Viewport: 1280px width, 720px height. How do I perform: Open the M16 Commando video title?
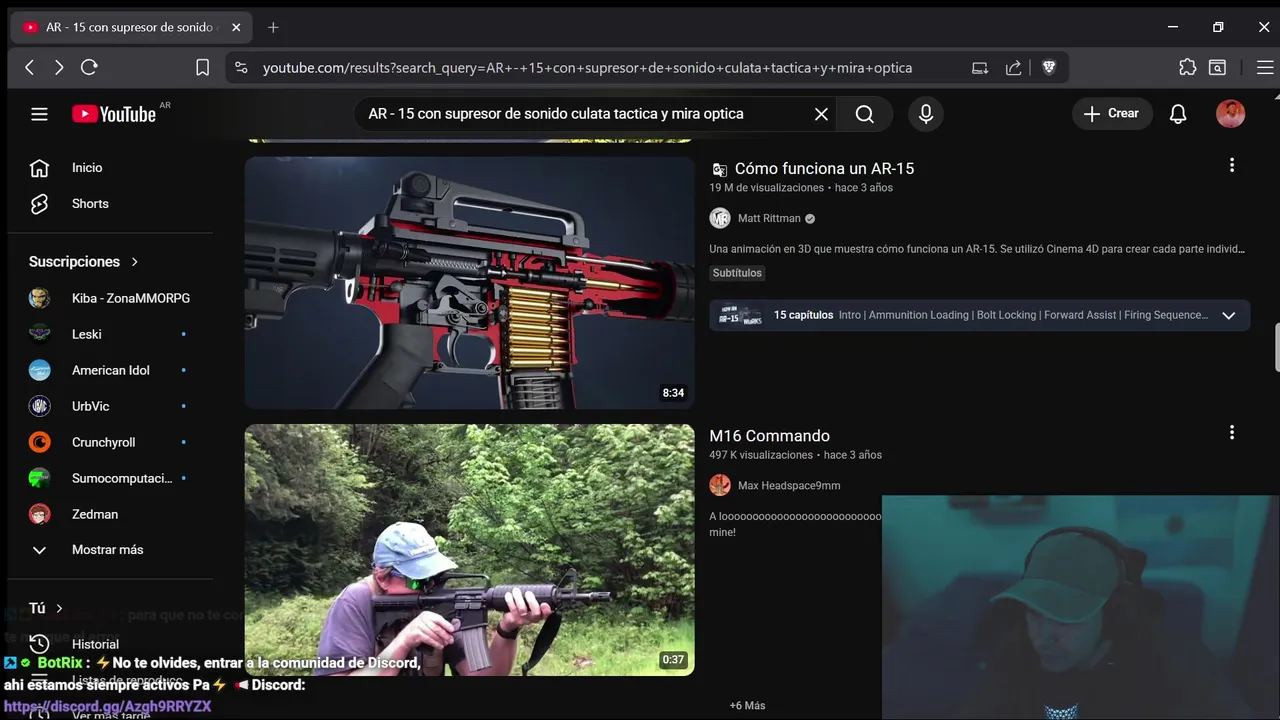click(769, 436)
